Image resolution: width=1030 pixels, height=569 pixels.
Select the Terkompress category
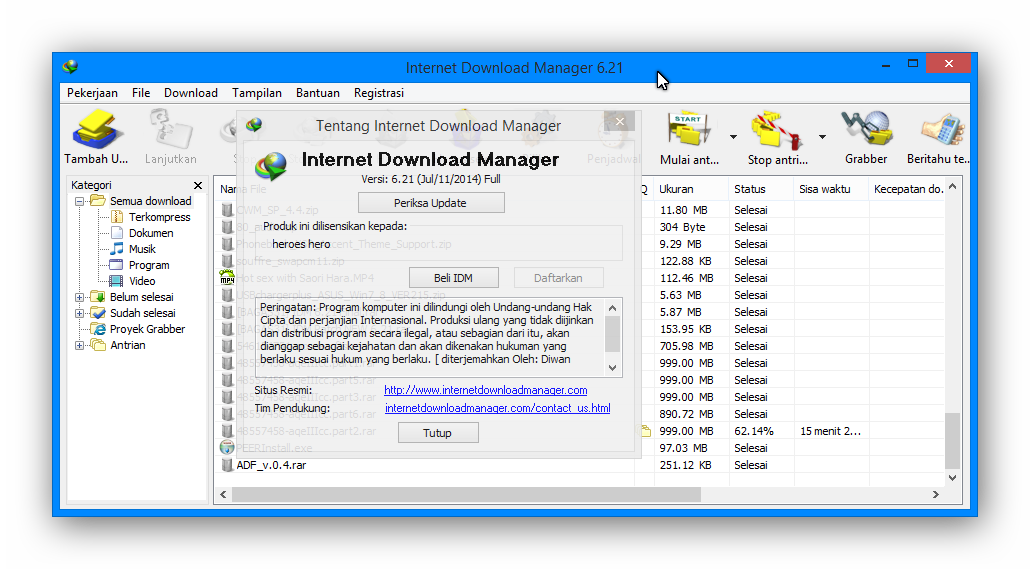(159, 217)
